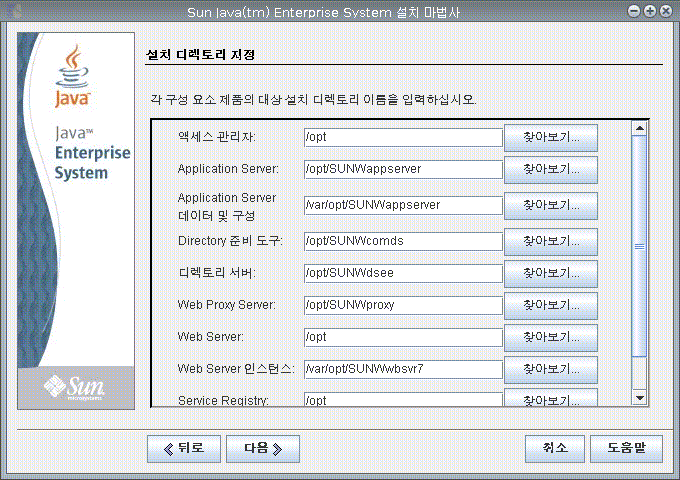Click the 디렉토리 서버 /opt/SUNWdsee field
This screenshot has height=480, width=680.
click(403, 273)
